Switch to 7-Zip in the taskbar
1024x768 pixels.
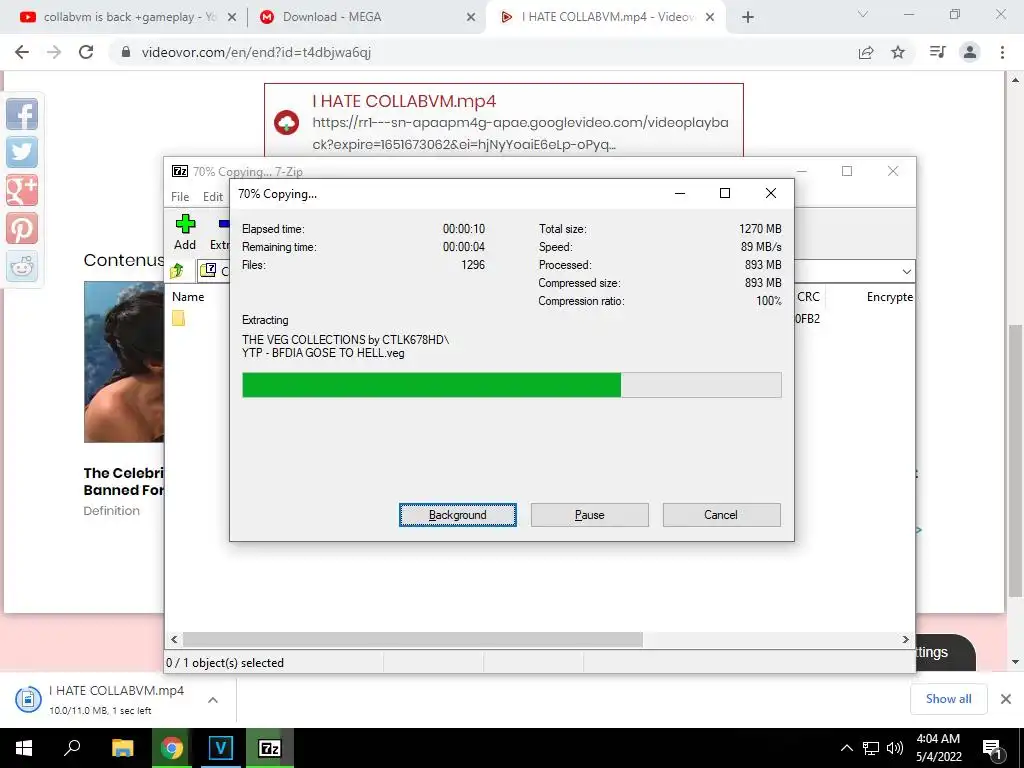click(270, 748)
